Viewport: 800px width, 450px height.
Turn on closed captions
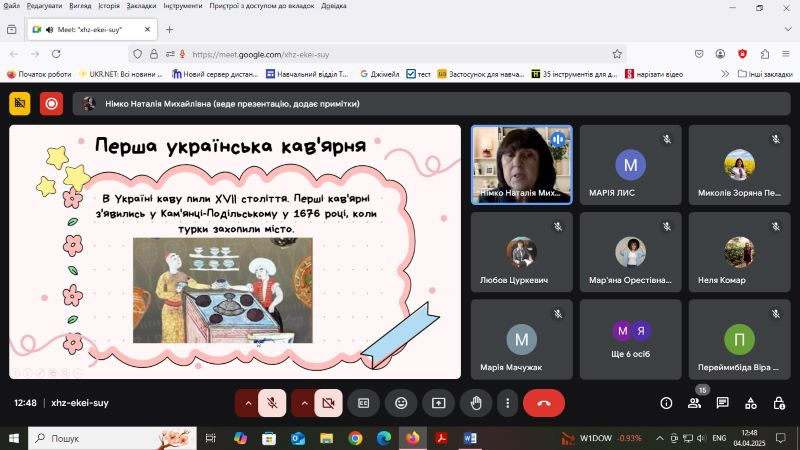pos(363,403)
